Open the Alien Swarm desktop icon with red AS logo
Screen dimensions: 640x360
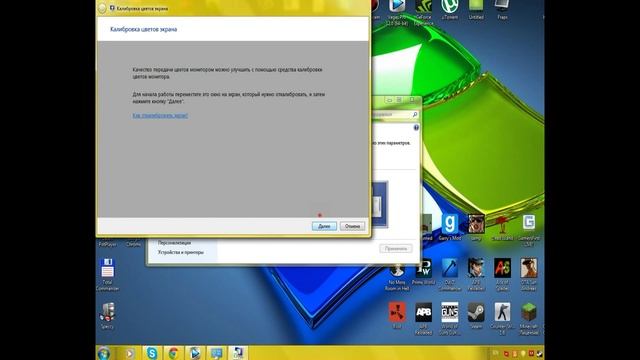(x=502, y=274)
